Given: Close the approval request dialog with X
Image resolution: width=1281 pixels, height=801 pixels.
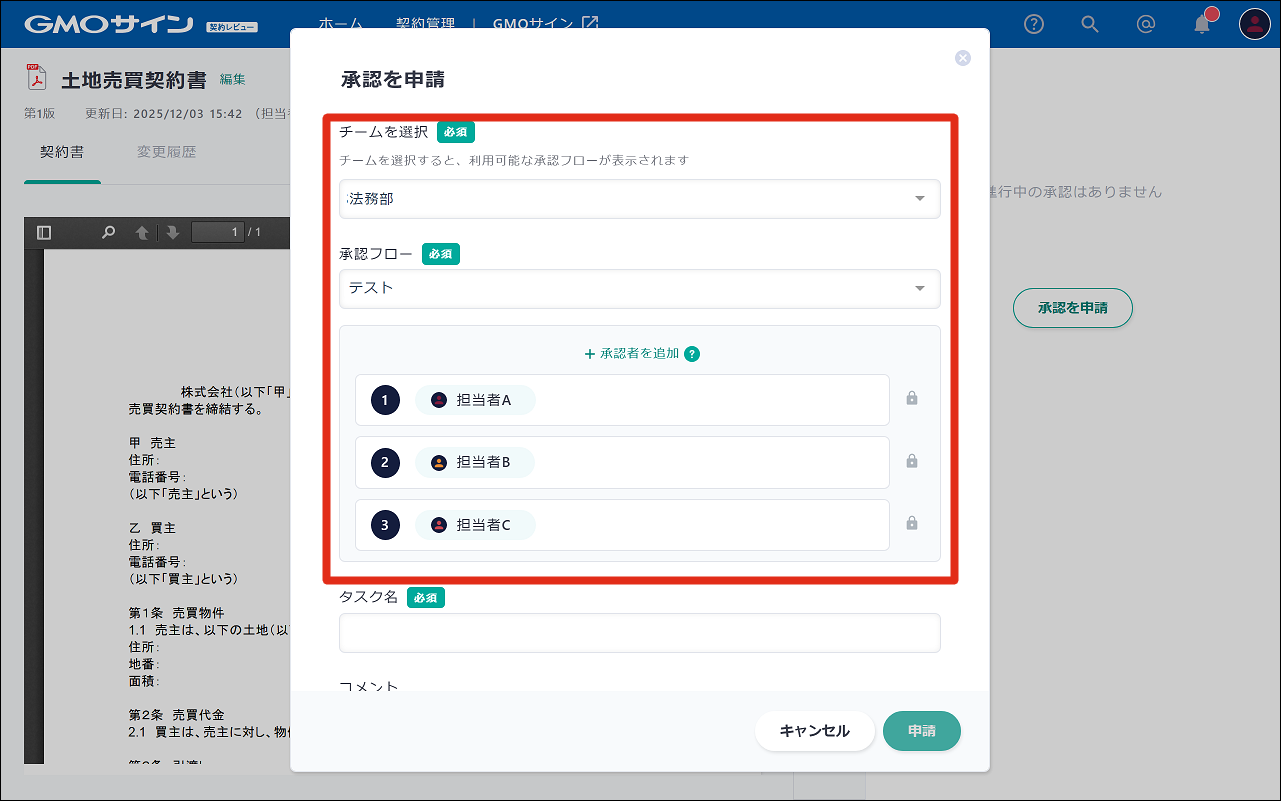Looking at the screenshot, I should pyautogui.click(x=963, y=58).
